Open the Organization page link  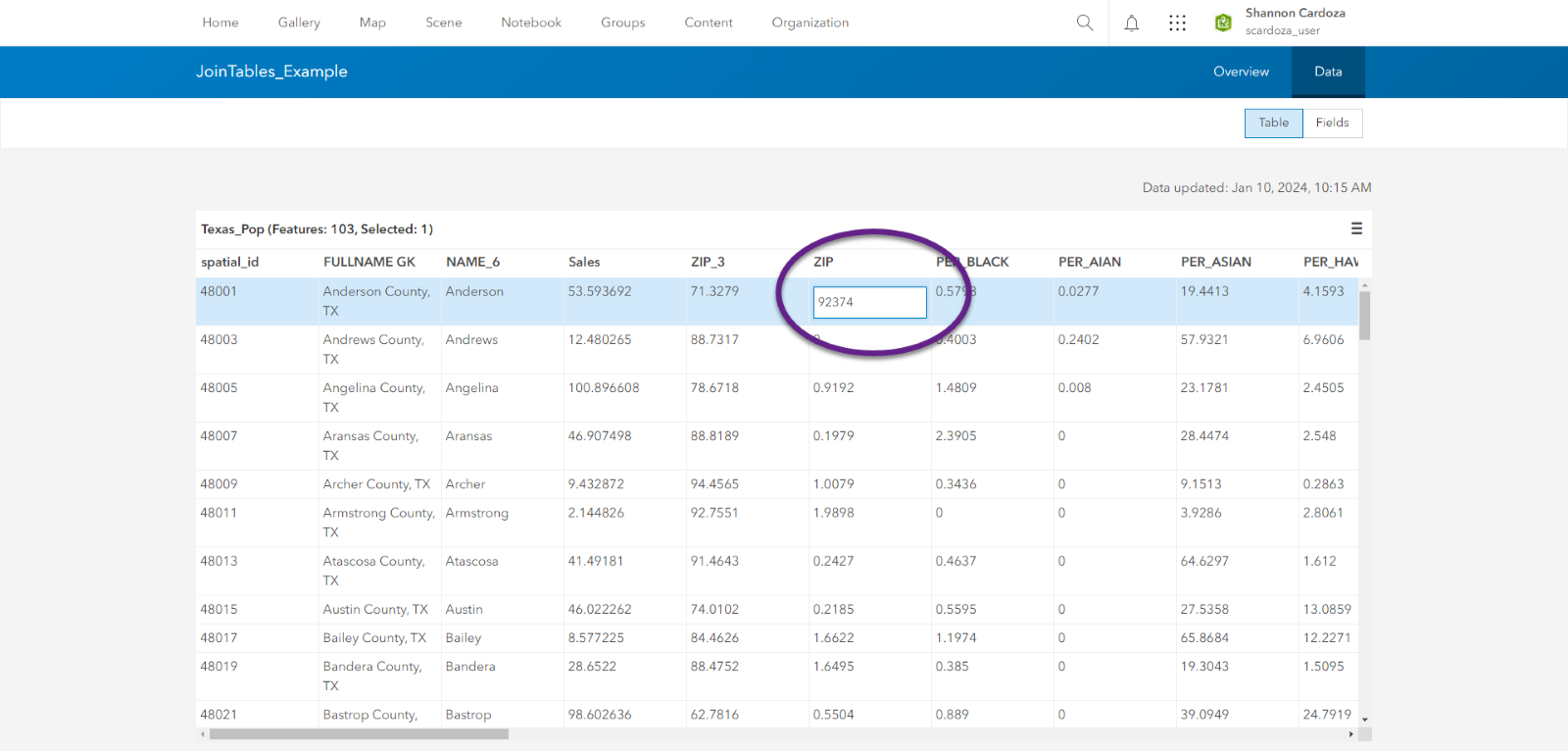(x=810, y=23)
